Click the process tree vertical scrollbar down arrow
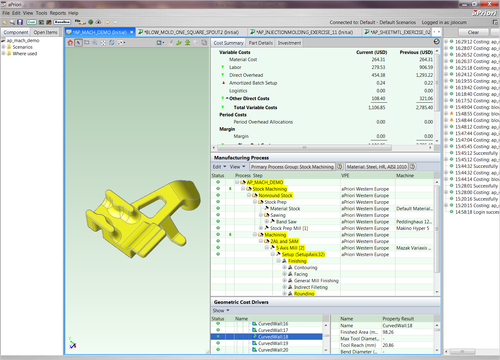Viewport: 500px width, 360px height. click(x=437, y=292)
